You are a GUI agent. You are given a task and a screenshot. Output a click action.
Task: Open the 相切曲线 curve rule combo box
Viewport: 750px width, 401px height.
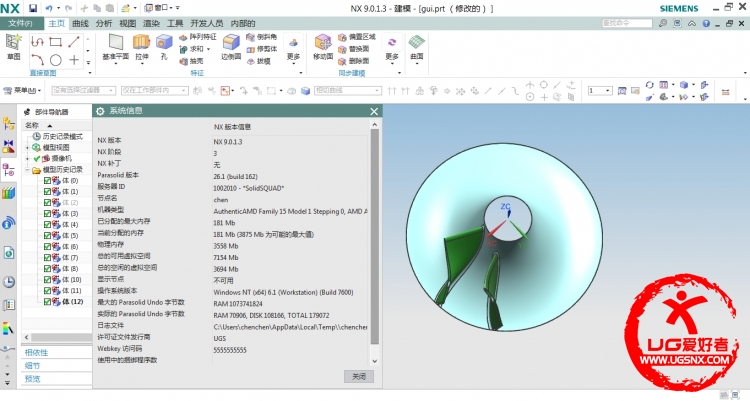click(348, 90)
